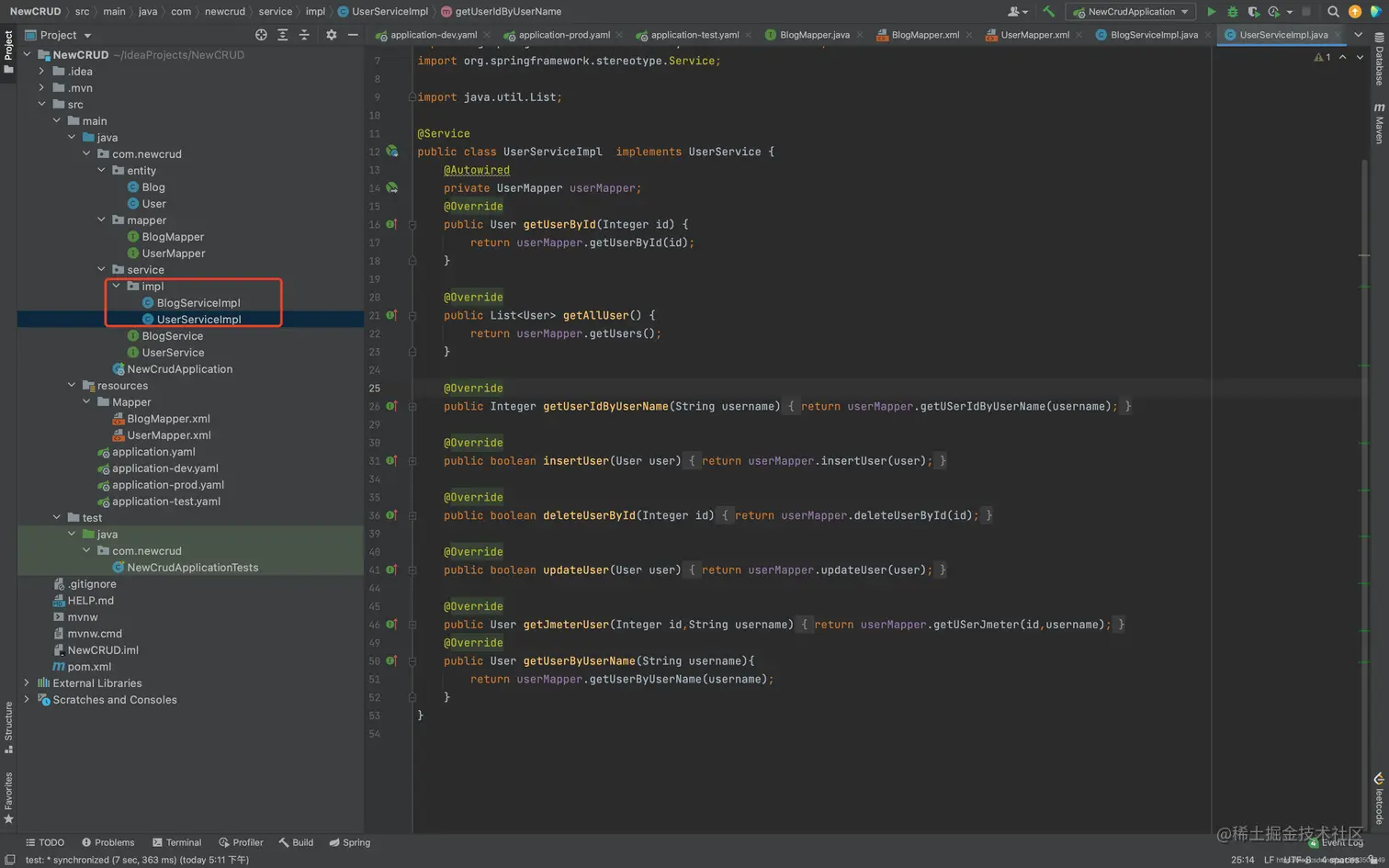Unfold insertUser method at line 31
1389x868 pixels.
tap(412, 461)
